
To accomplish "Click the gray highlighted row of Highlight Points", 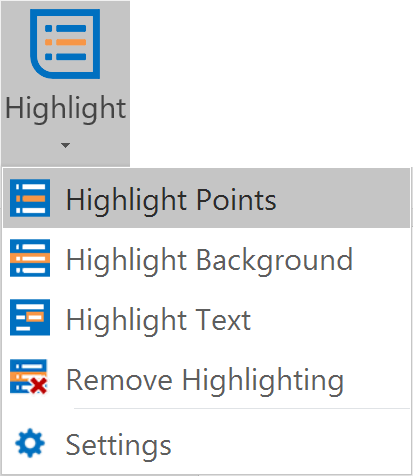I will [x=207, y=198].
